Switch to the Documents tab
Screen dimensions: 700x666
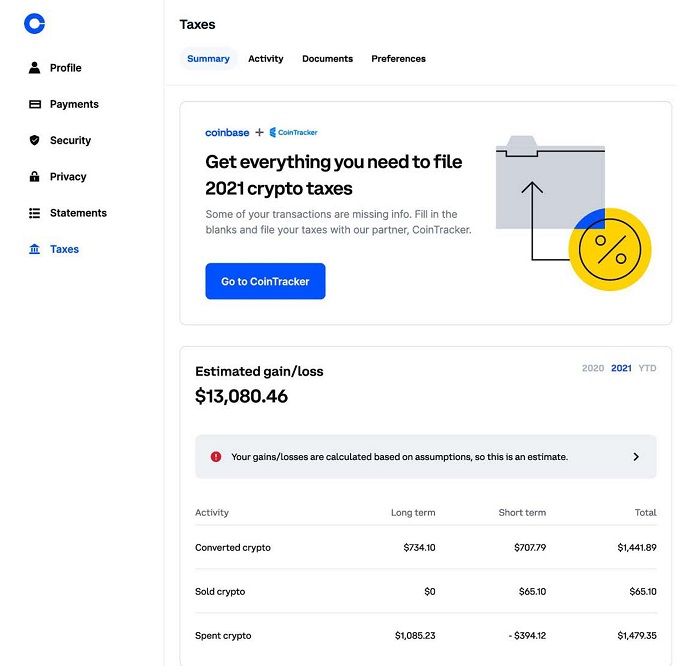point(327,59)
